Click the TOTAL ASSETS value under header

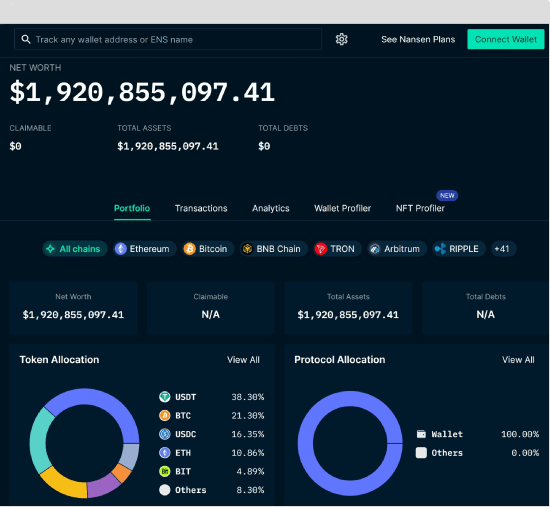(168, 146)
